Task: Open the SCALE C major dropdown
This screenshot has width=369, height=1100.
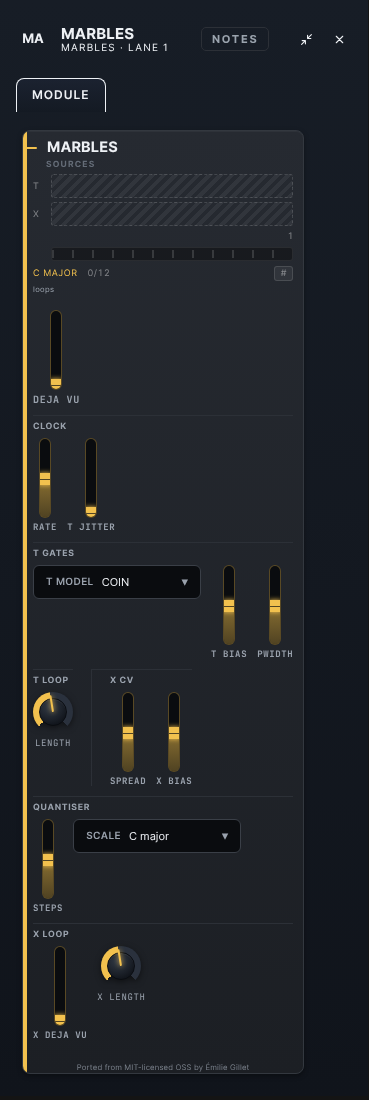Action: coord(157,836)
